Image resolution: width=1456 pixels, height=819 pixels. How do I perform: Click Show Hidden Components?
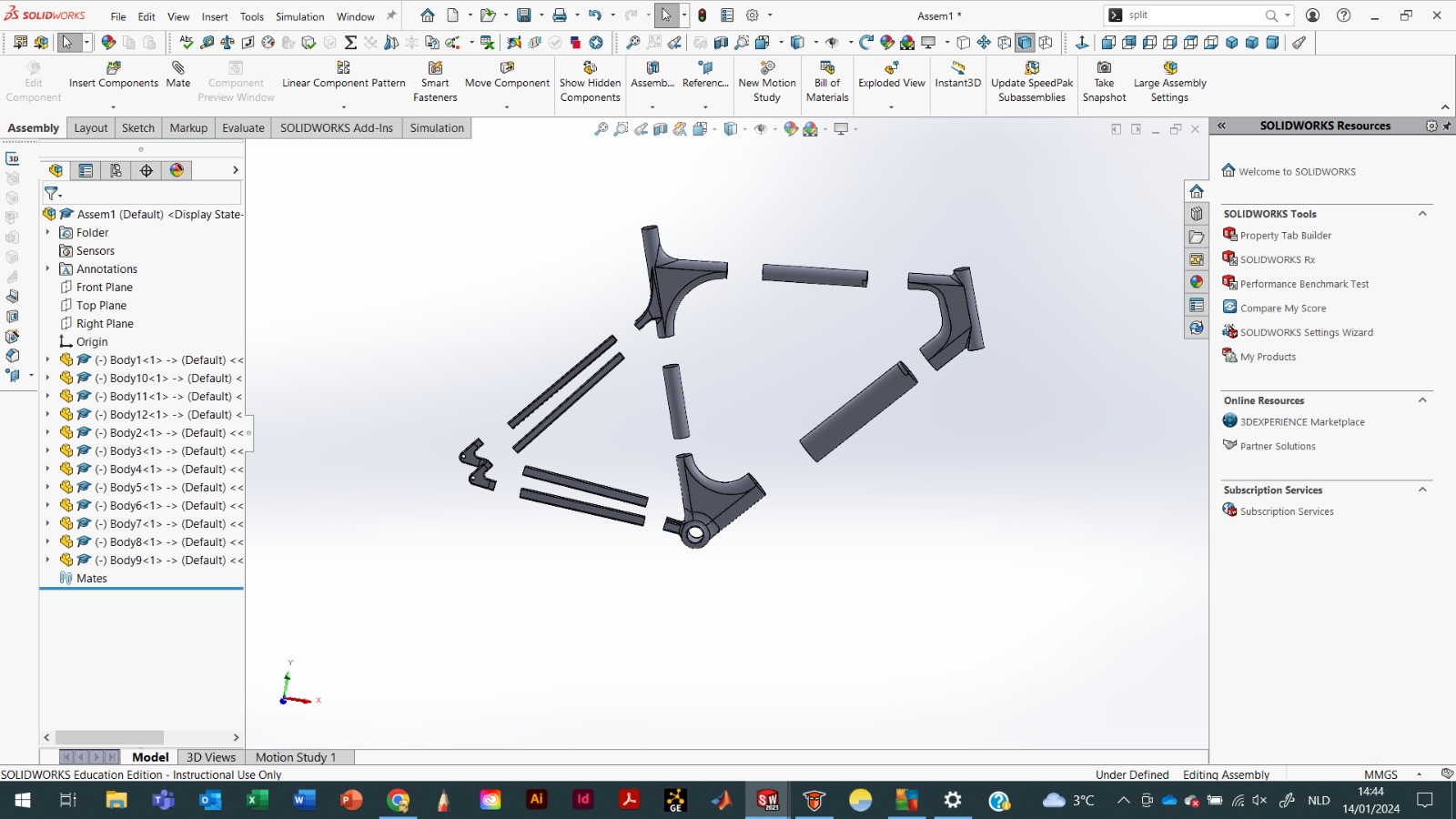(x=590, y=82)
